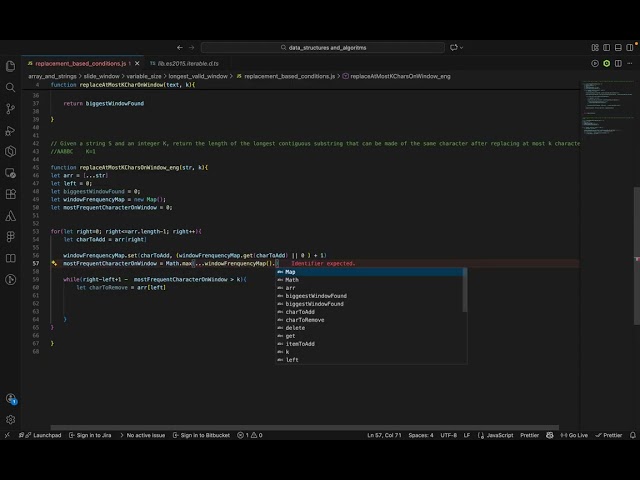Click Spaces: 4 indentation setting
Viewport: 640px width, 480px height.
421,435
